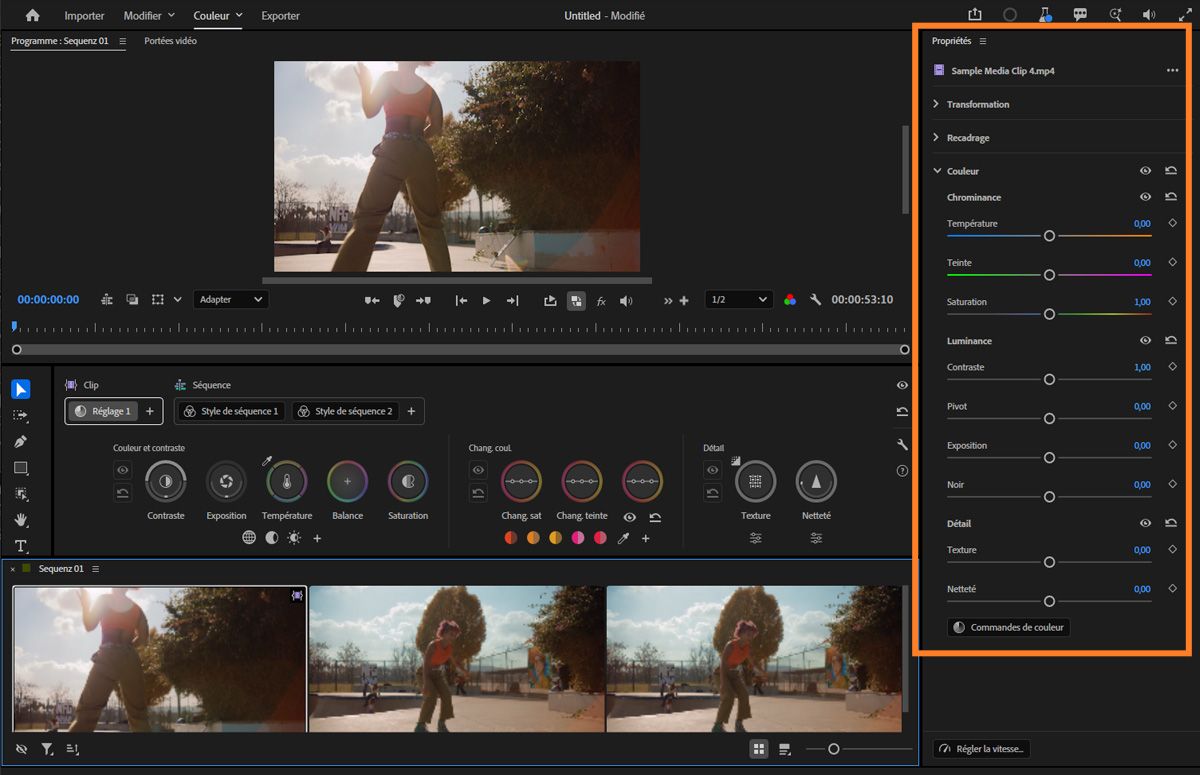Viewport: 1200px width, 775px height.
Task: Expand the Transformation section
Action: 936,104
